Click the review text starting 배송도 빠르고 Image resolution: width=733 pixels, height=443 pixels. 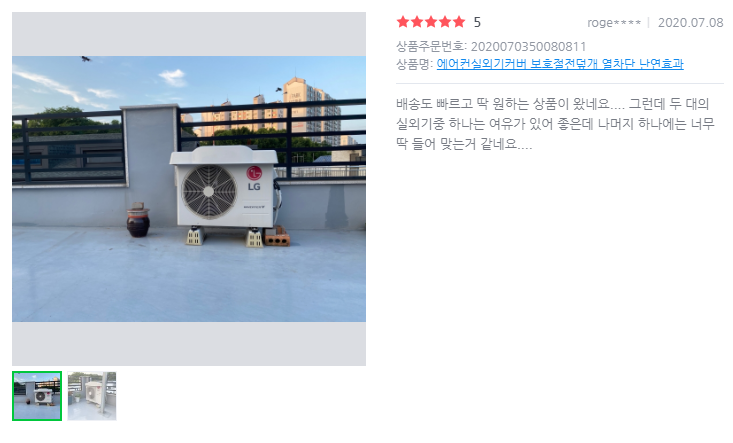point(555,124)
